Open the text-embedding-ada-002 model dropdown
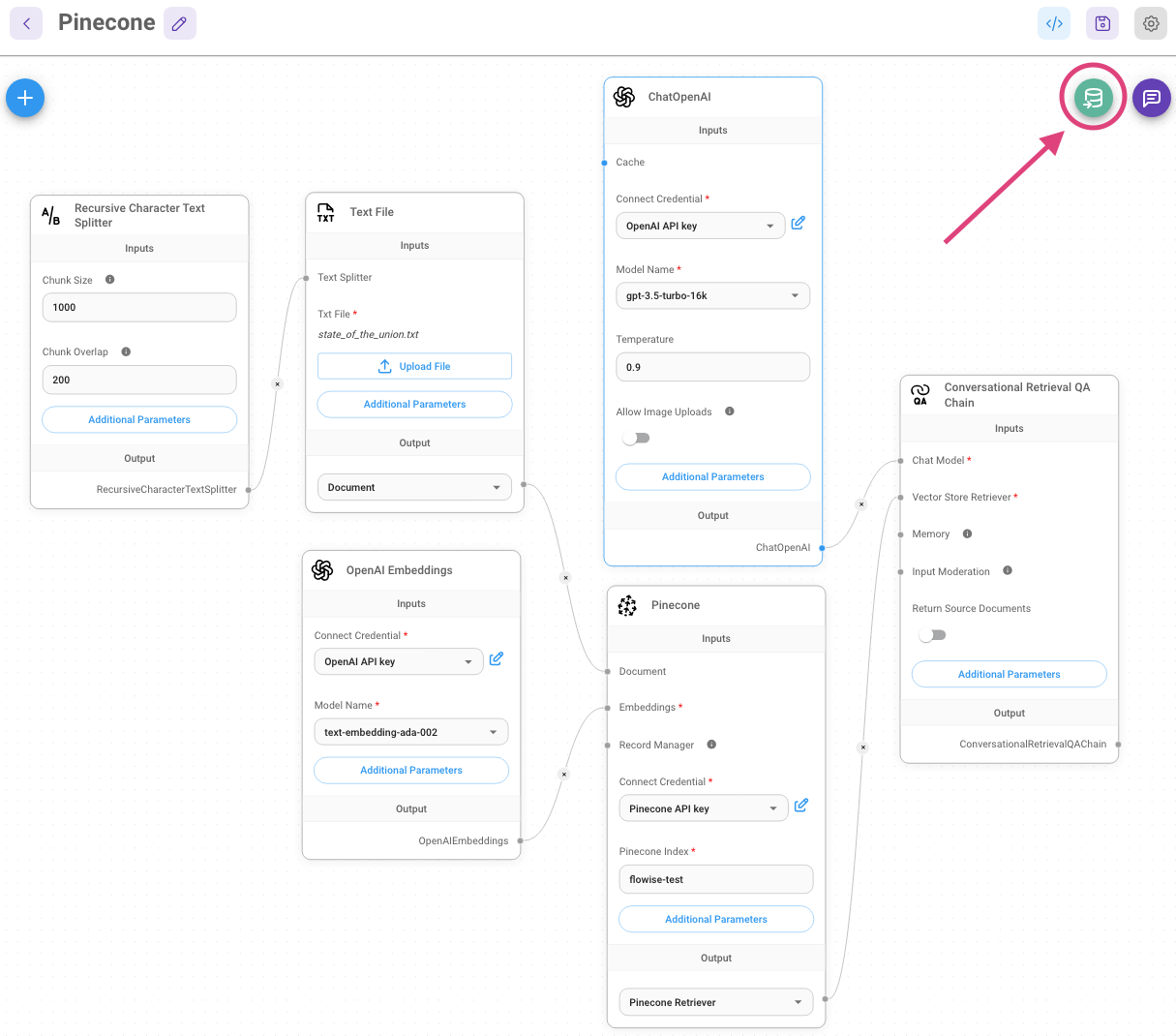 (x=410, y=732)
